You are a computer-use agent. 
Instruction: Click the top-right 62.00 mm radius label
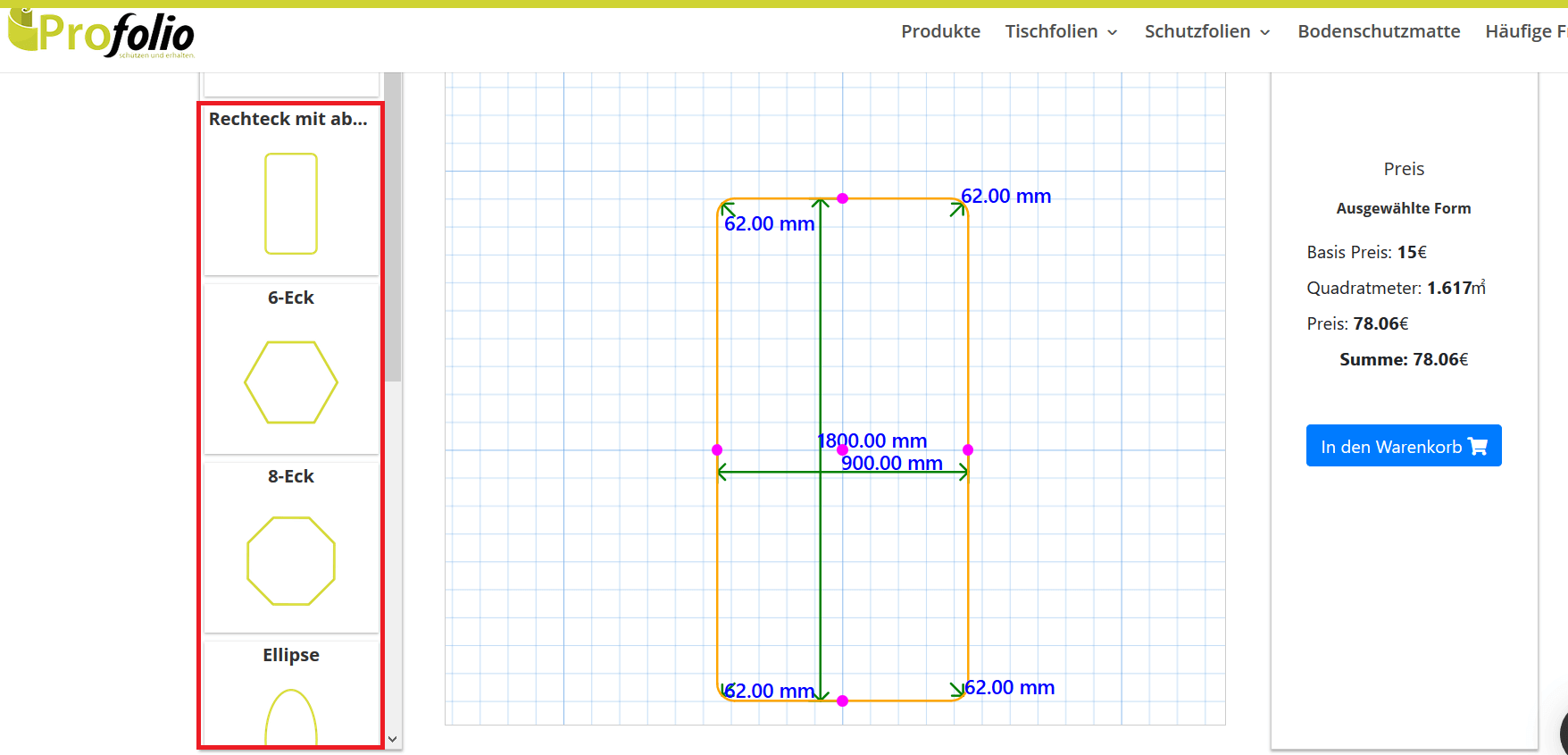tap(1006, 196)
